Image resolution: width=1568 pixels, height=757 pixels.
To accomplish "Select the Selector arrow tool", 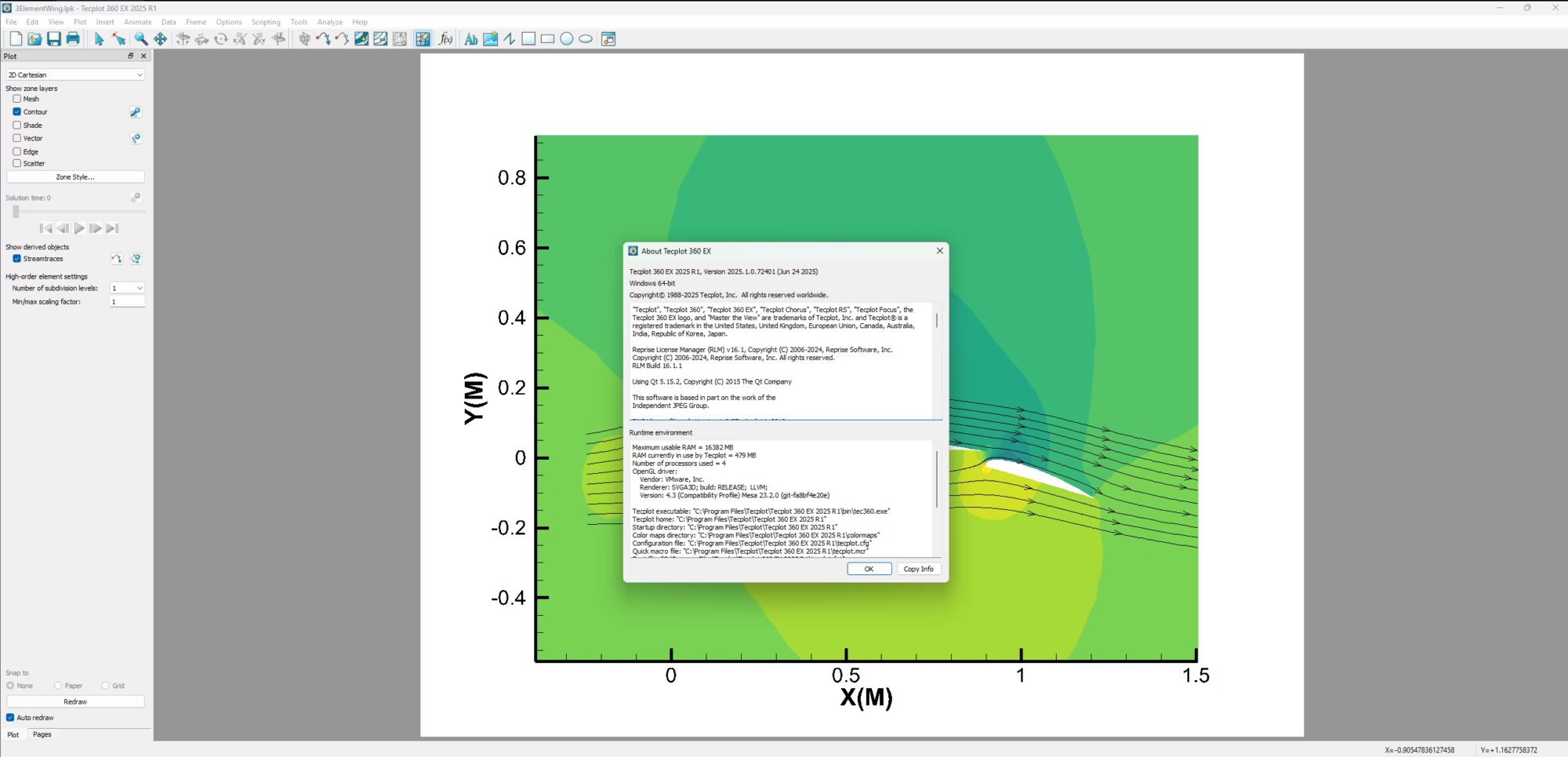I will click(99, 38).
